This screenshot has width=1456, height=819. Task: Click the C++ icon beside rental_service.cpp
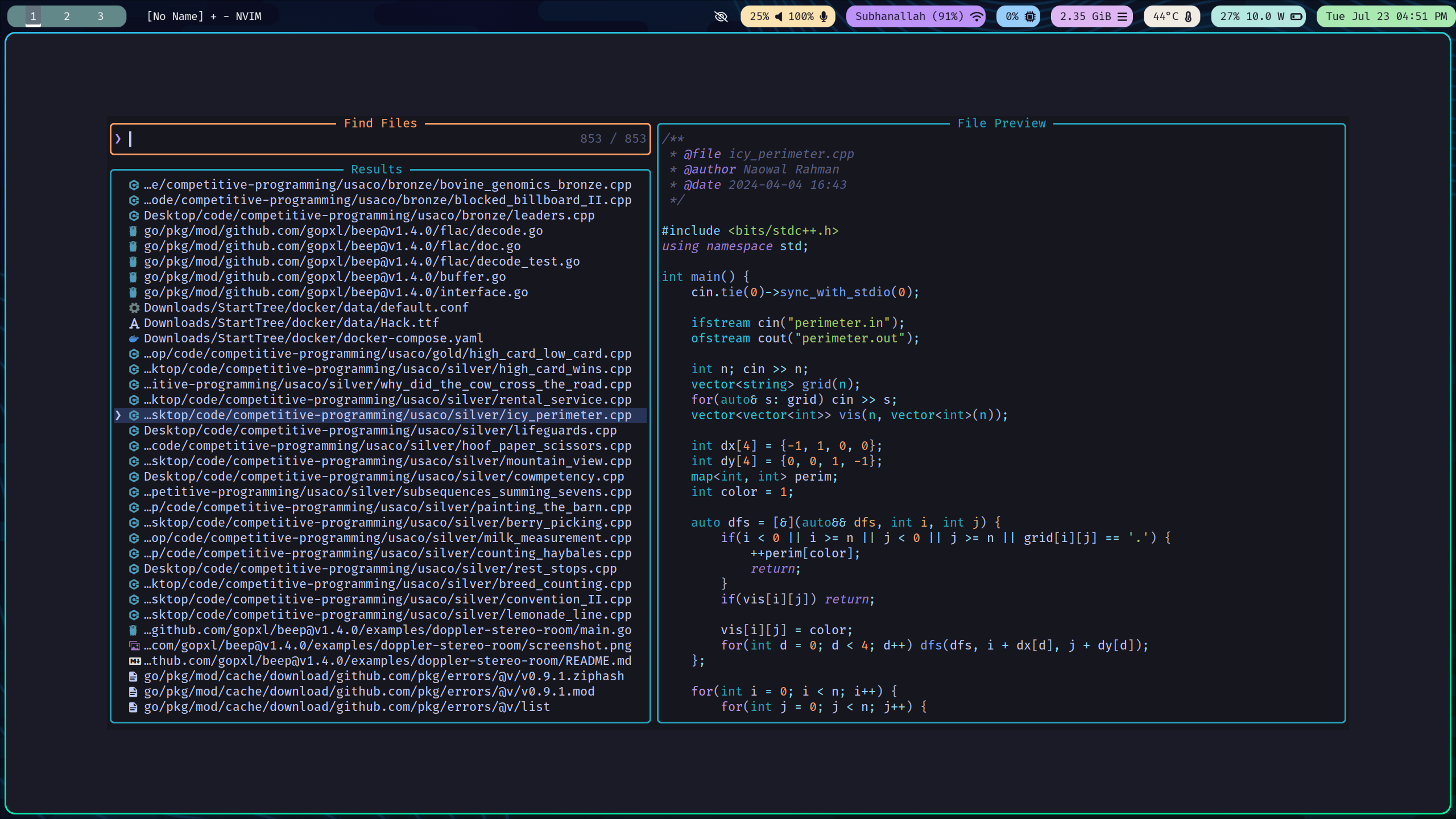[134, 400]
